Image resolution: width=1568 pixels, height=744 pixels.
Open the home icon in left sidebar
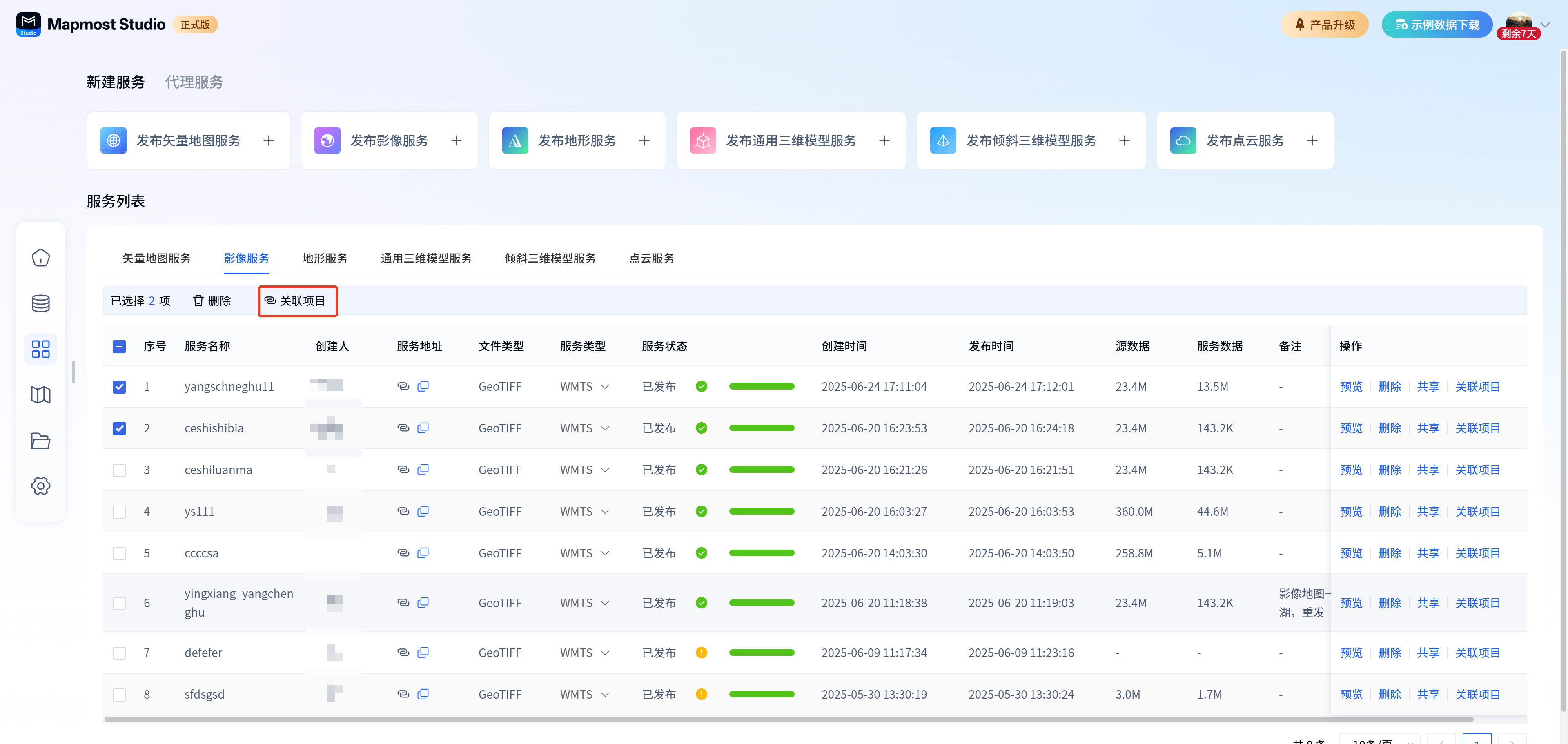click(x=41, y=258)
